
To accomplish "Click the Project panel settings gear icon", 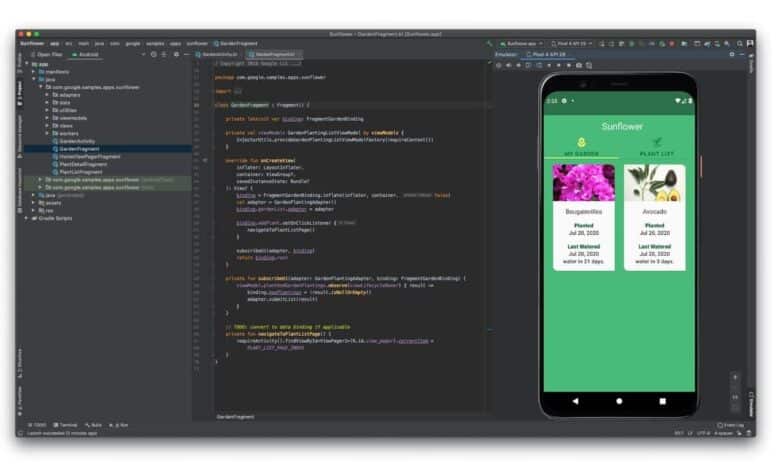I will 174,54.
